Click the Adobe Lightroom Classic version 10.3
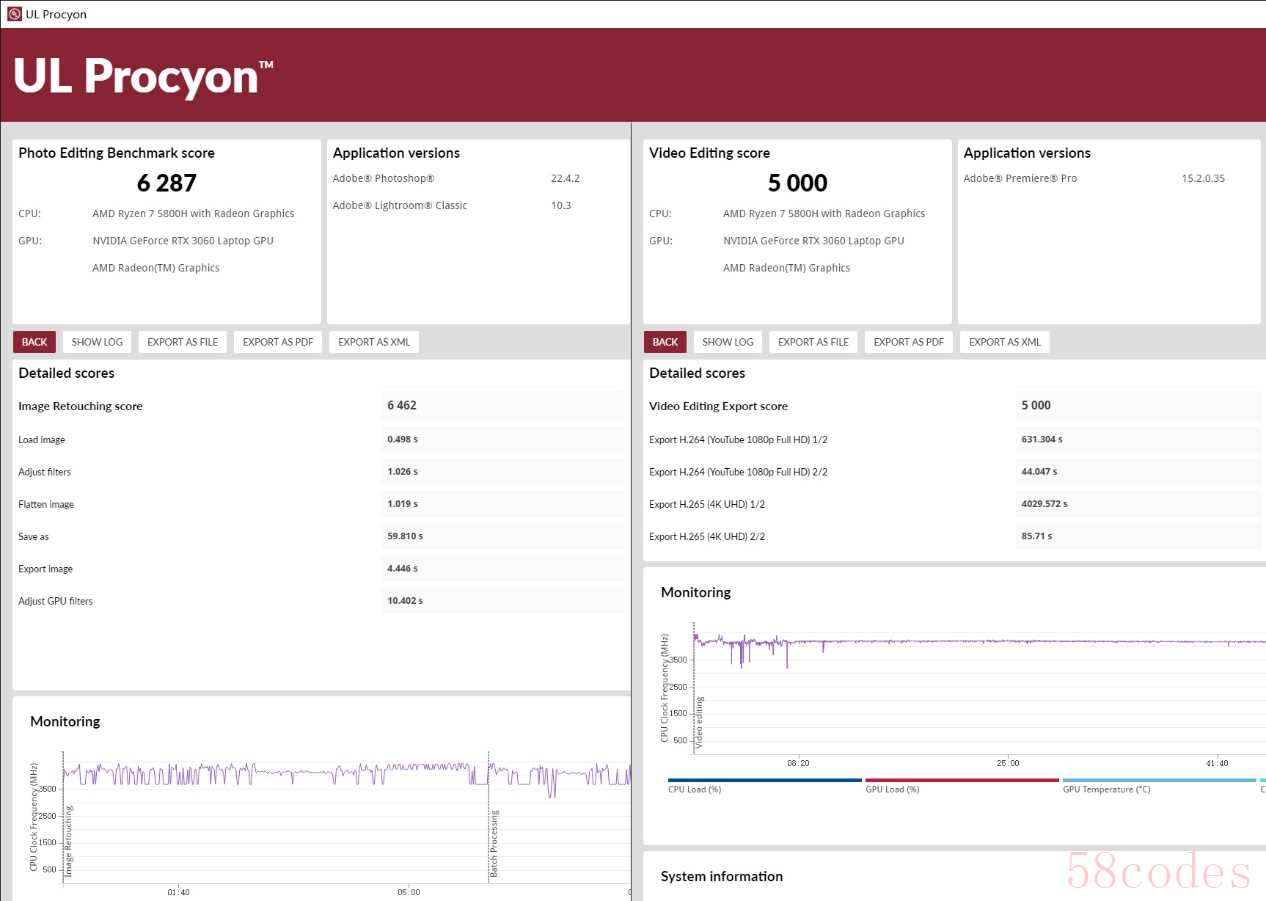Screen dimensions: 1266x901 point(561,206)
